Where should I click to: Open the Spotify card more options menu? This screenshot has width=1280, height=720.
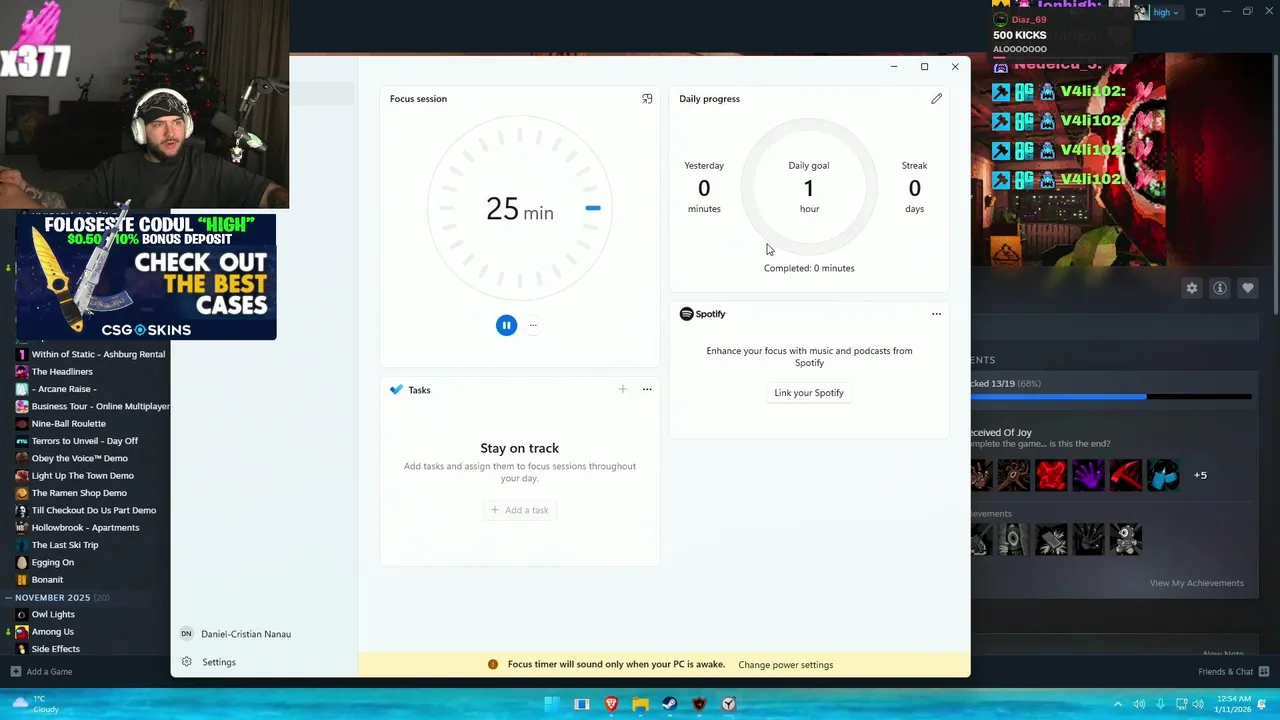pyautogui.click(x=936, y=314)
